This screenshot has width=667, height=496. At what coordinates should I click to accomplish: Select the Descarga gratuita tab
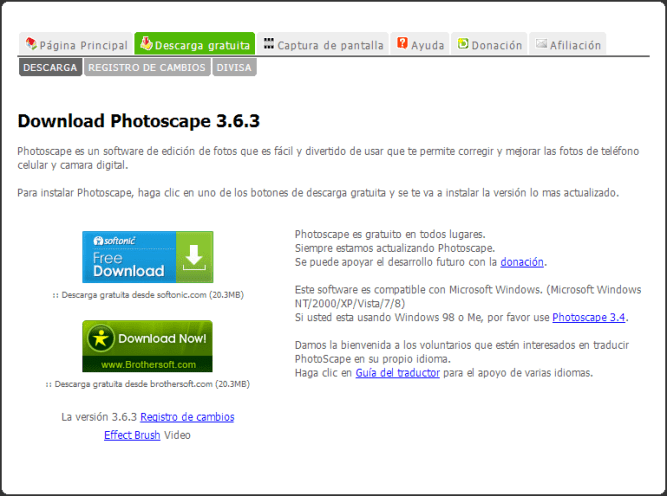(195, 44)
